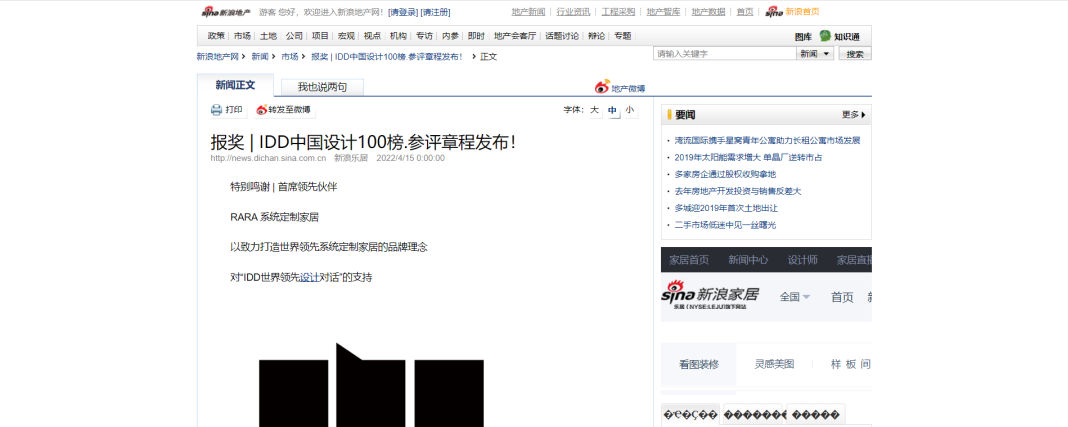Set font size to 小
The width and height of the screenshot is (1068, 427).
(x=629, y=110)
